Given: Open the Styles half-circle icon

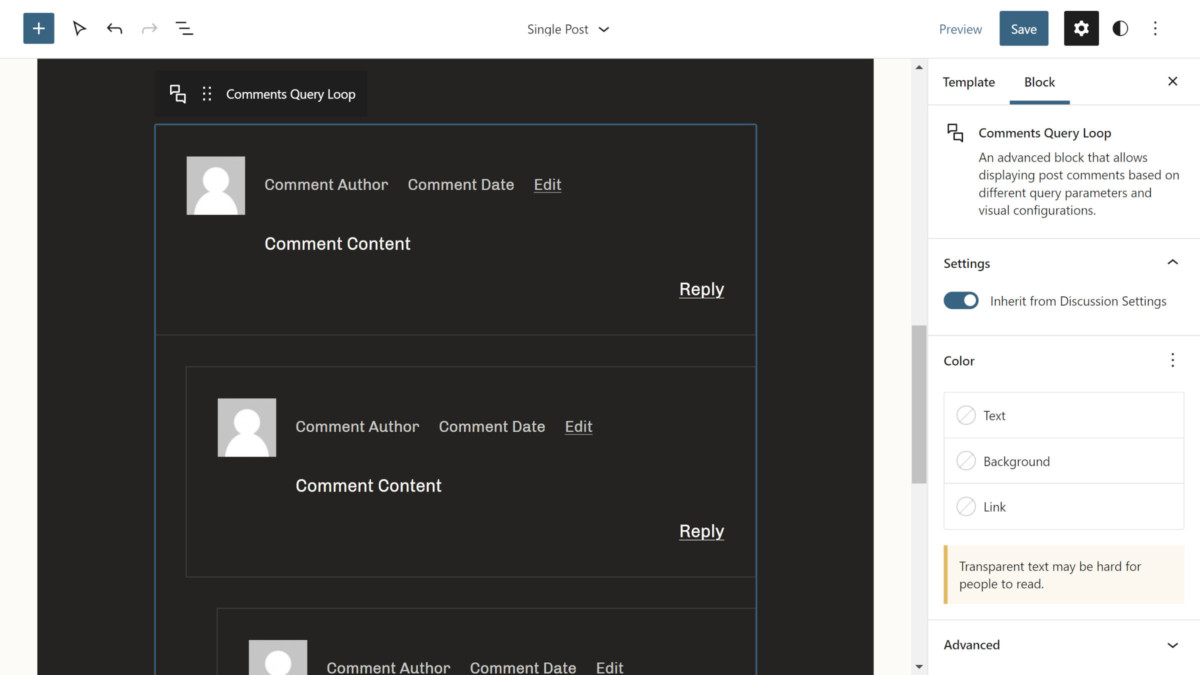Looking at the screenshot, I should [1120, 29].
